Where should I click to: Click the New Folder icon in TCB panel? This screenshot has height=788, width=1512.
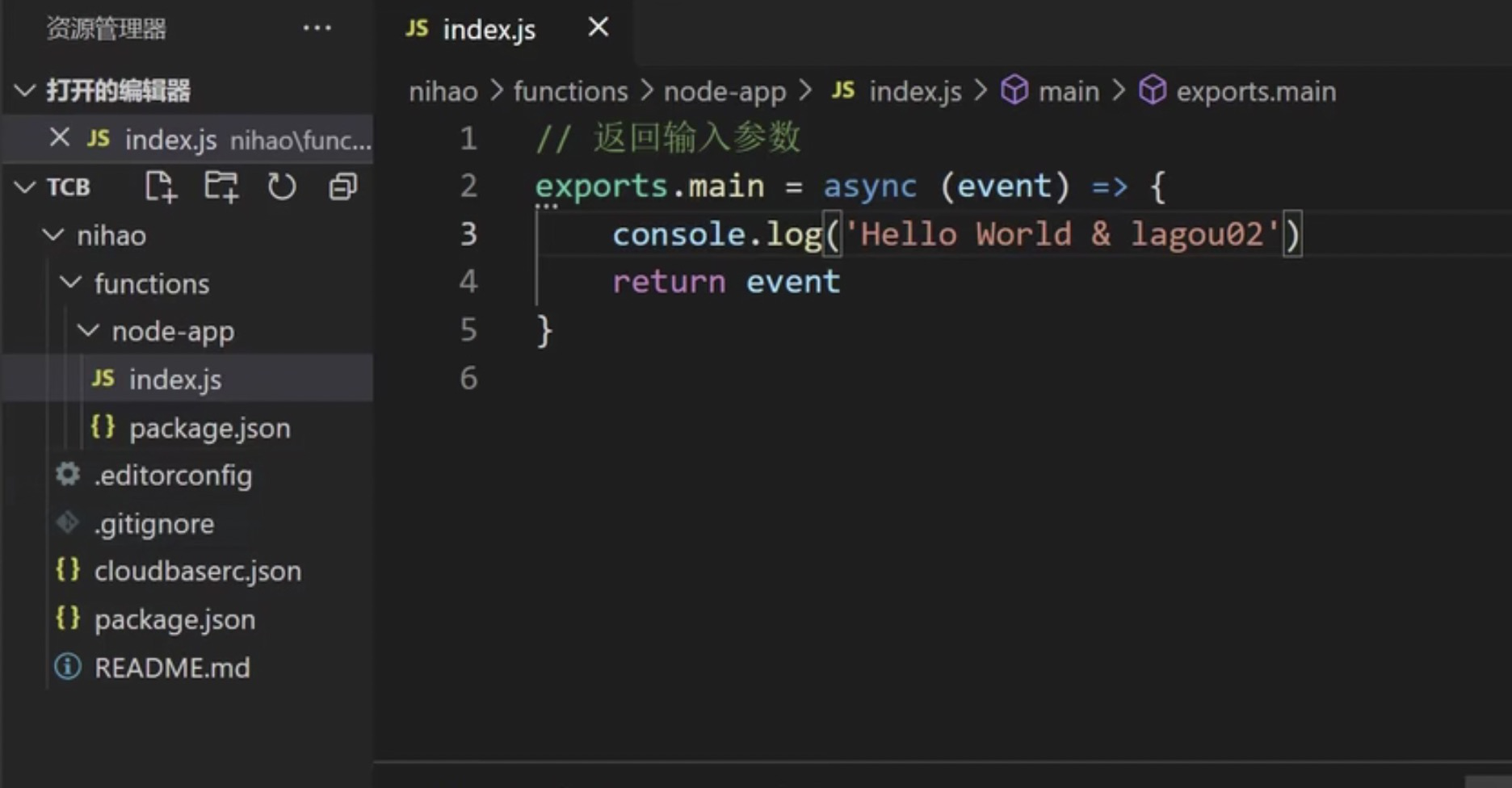[x=220, y=187]
